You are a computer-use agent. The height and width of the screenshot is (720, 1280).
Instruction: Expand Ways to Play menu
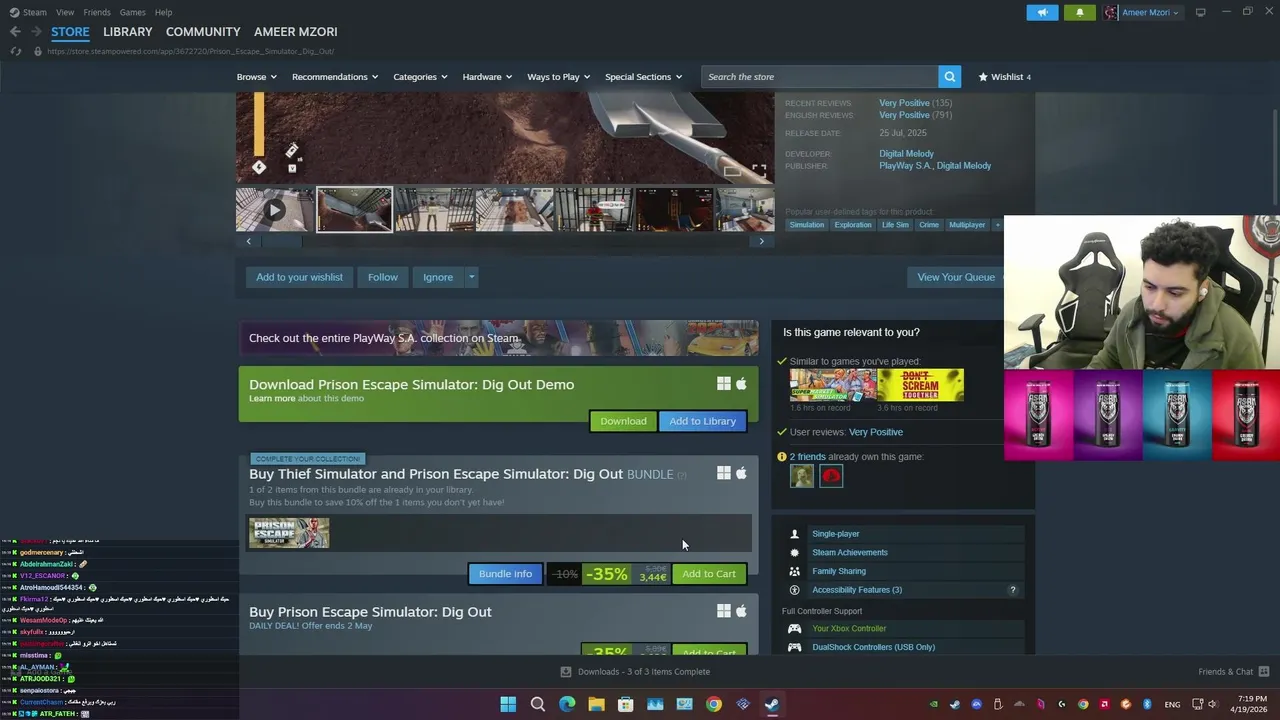(558, 77)
